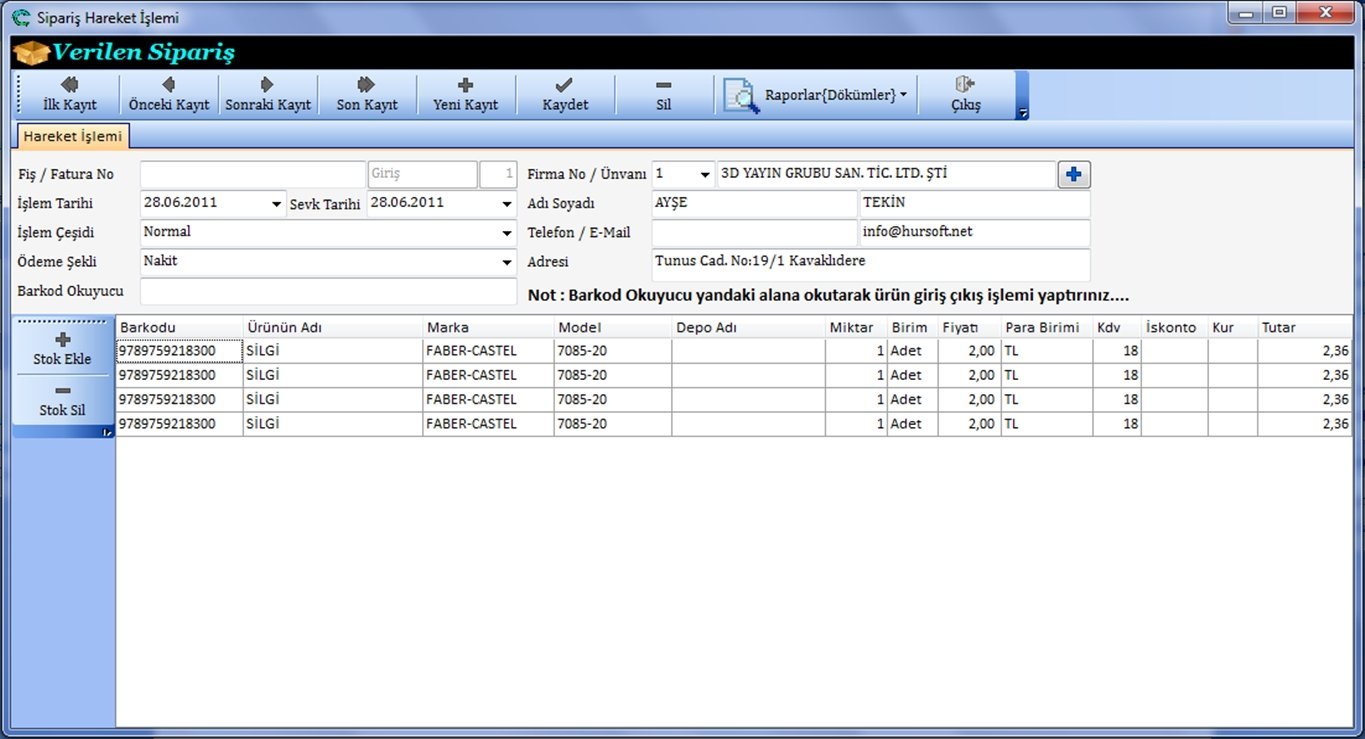Sort the grid by the Tutar column header

[1303, 327]
